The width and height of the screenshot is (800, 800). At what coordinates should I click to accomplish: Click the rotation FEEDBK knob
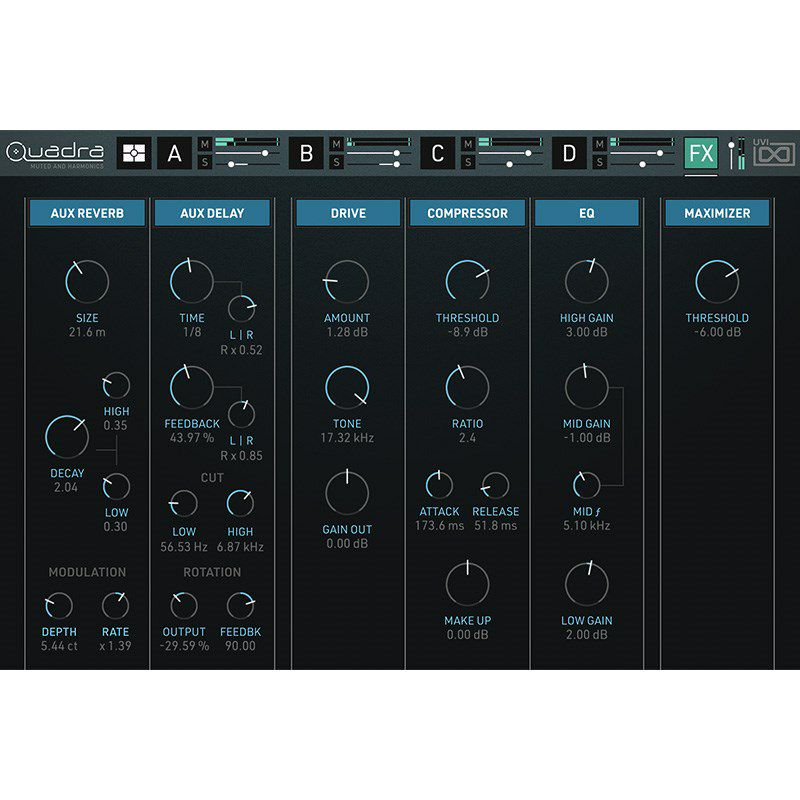pos(240,606)
